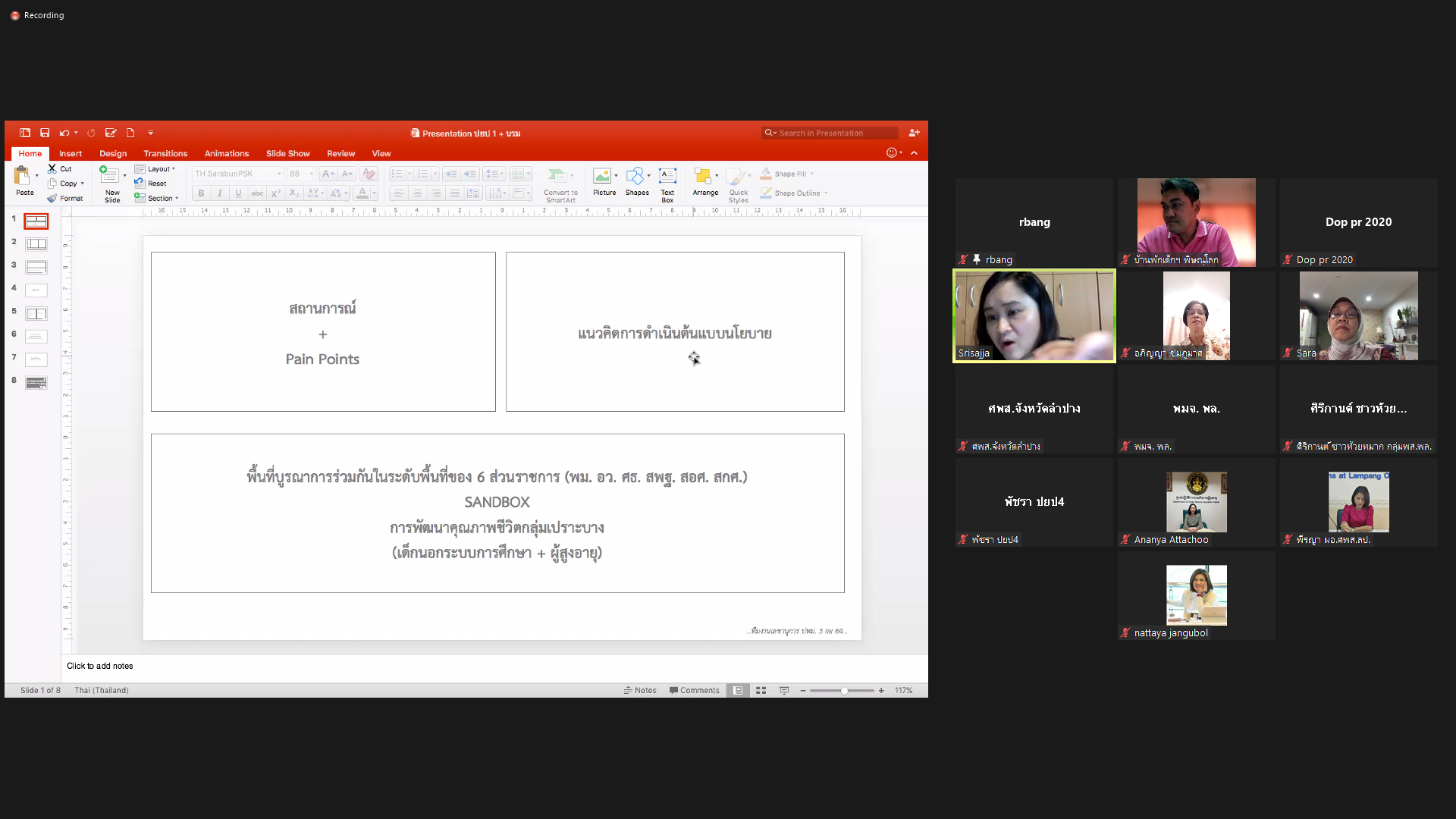Open the Slide Show tab

[288, 153]
